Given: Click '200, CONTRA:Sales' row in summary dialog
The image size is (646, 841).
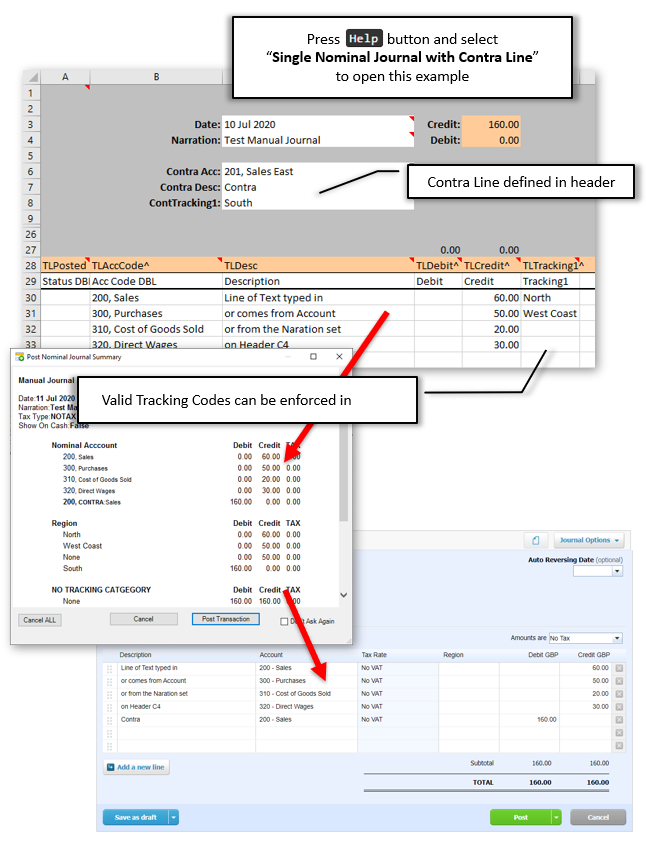Looking at the screenshot, I should pos(181,502).
